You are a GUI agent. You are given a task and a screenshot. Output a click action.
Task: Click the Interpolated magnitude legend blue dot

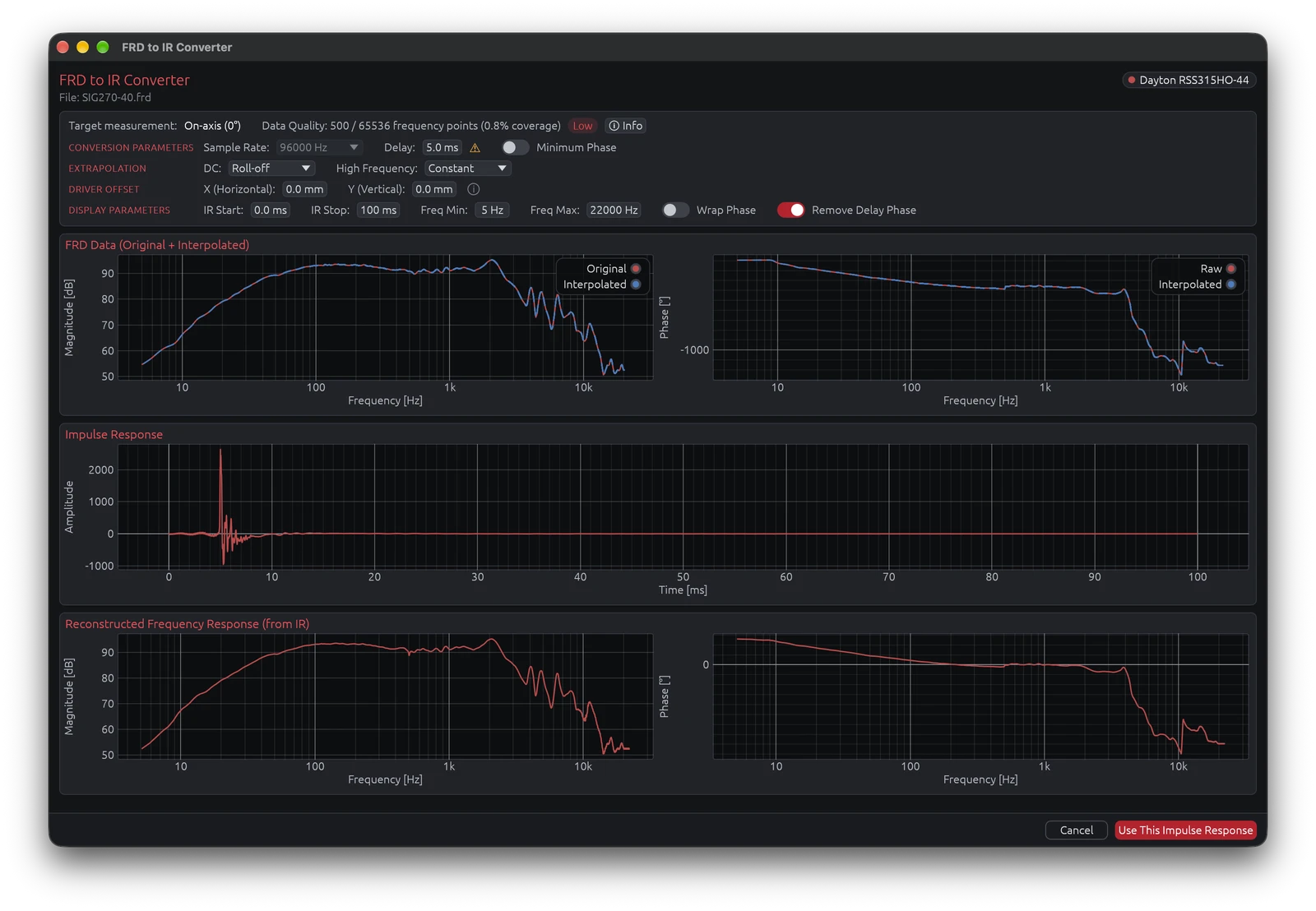(636, 284)
